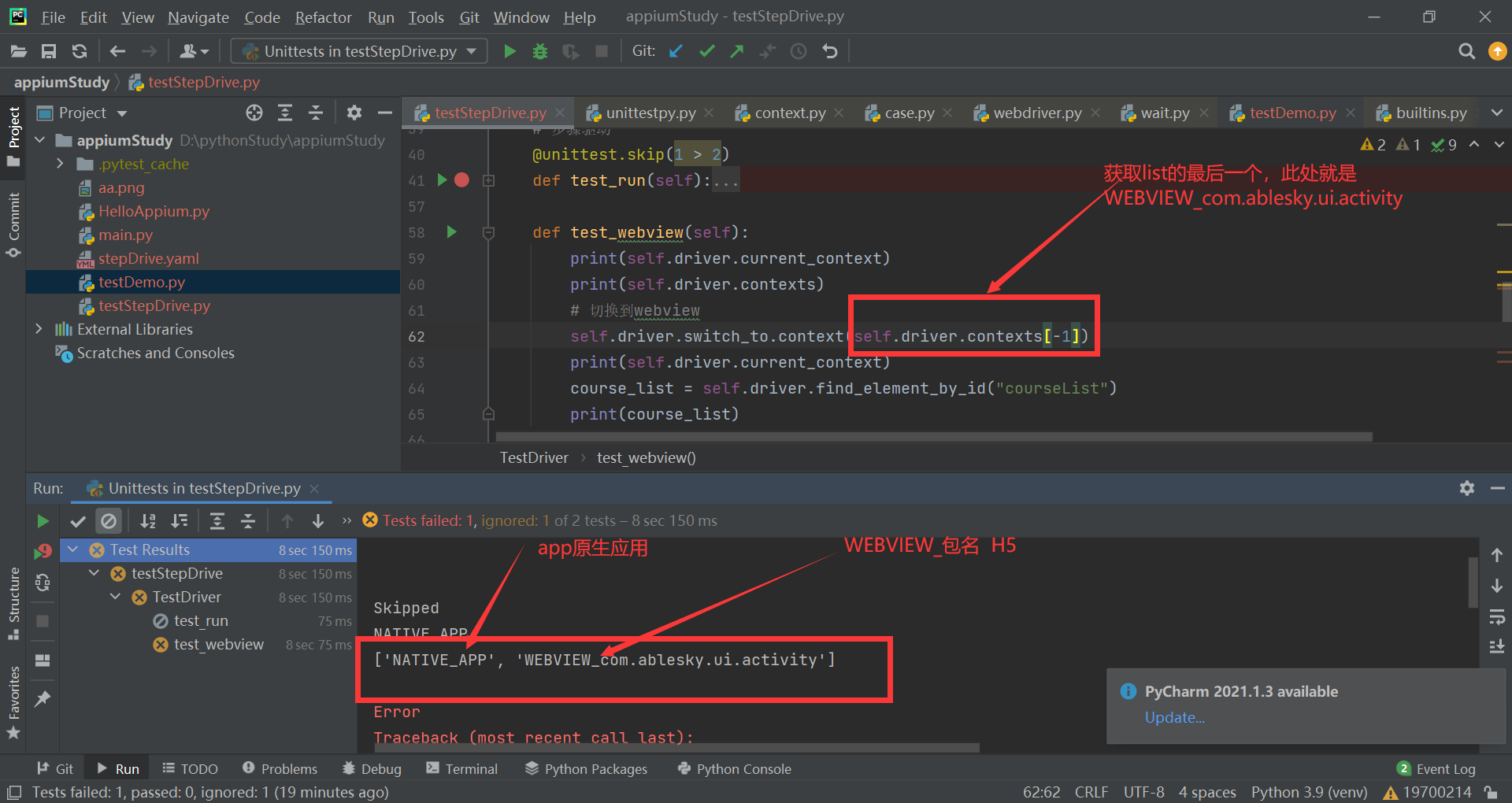Rerun failed tests icon

point(43,551)
